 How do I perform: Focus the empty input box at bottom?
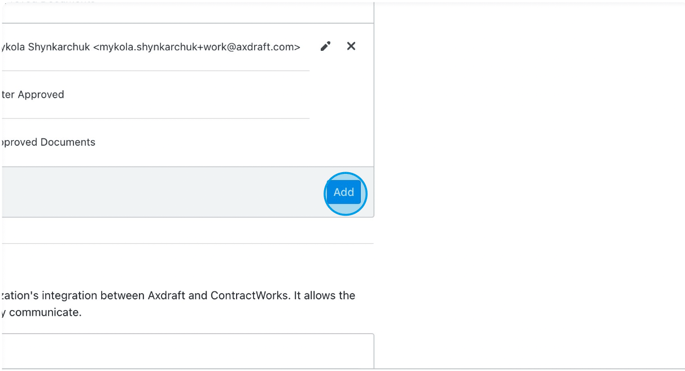(187, 351)
